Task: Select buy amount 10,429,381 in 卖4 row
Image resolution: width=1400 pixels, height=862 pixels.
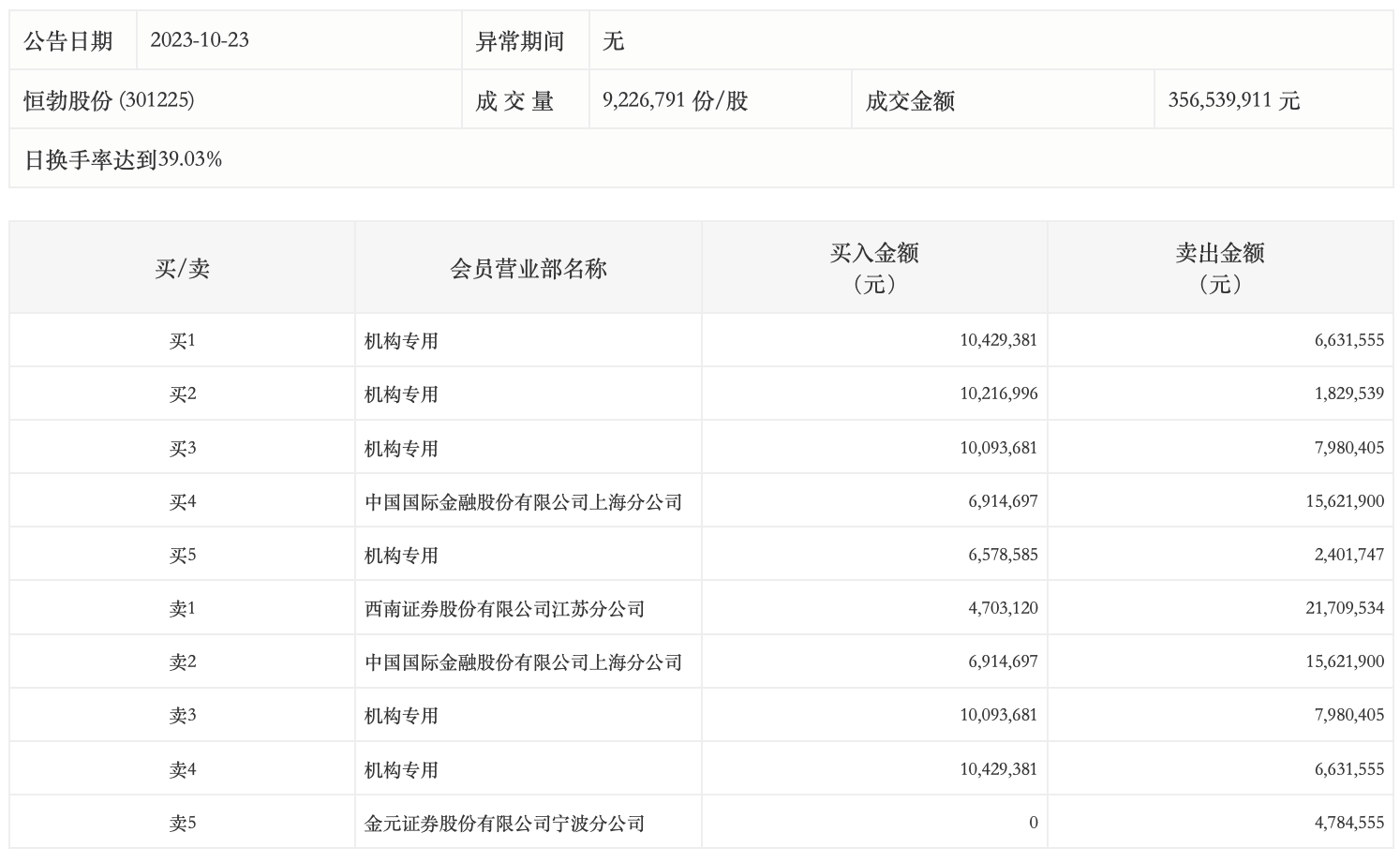Action: pyautogui.click(x=998, y=769)
